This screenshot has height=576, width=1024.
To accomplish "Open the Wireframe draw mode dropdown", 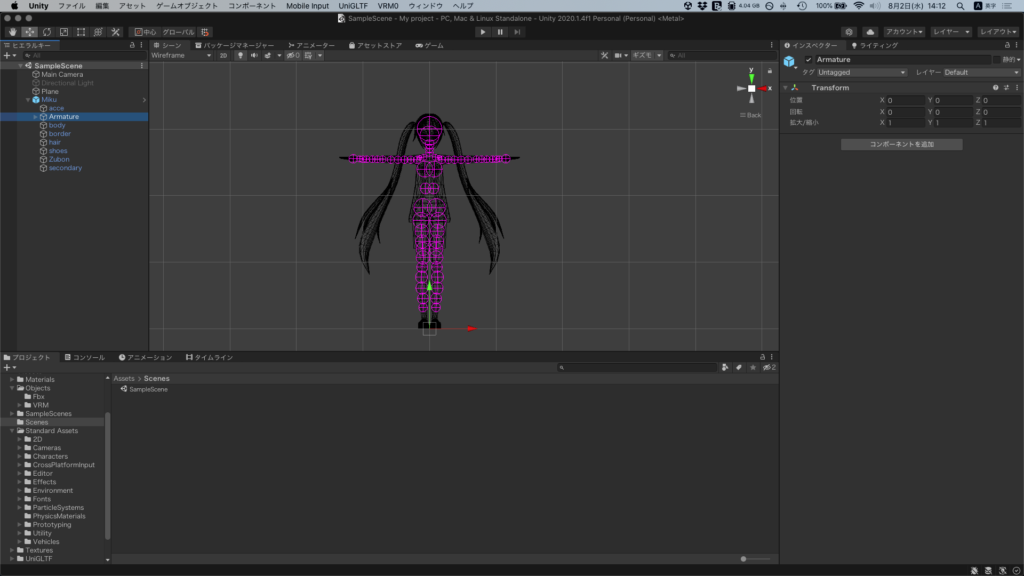I will pyautogui.click(x=181, y=56).
